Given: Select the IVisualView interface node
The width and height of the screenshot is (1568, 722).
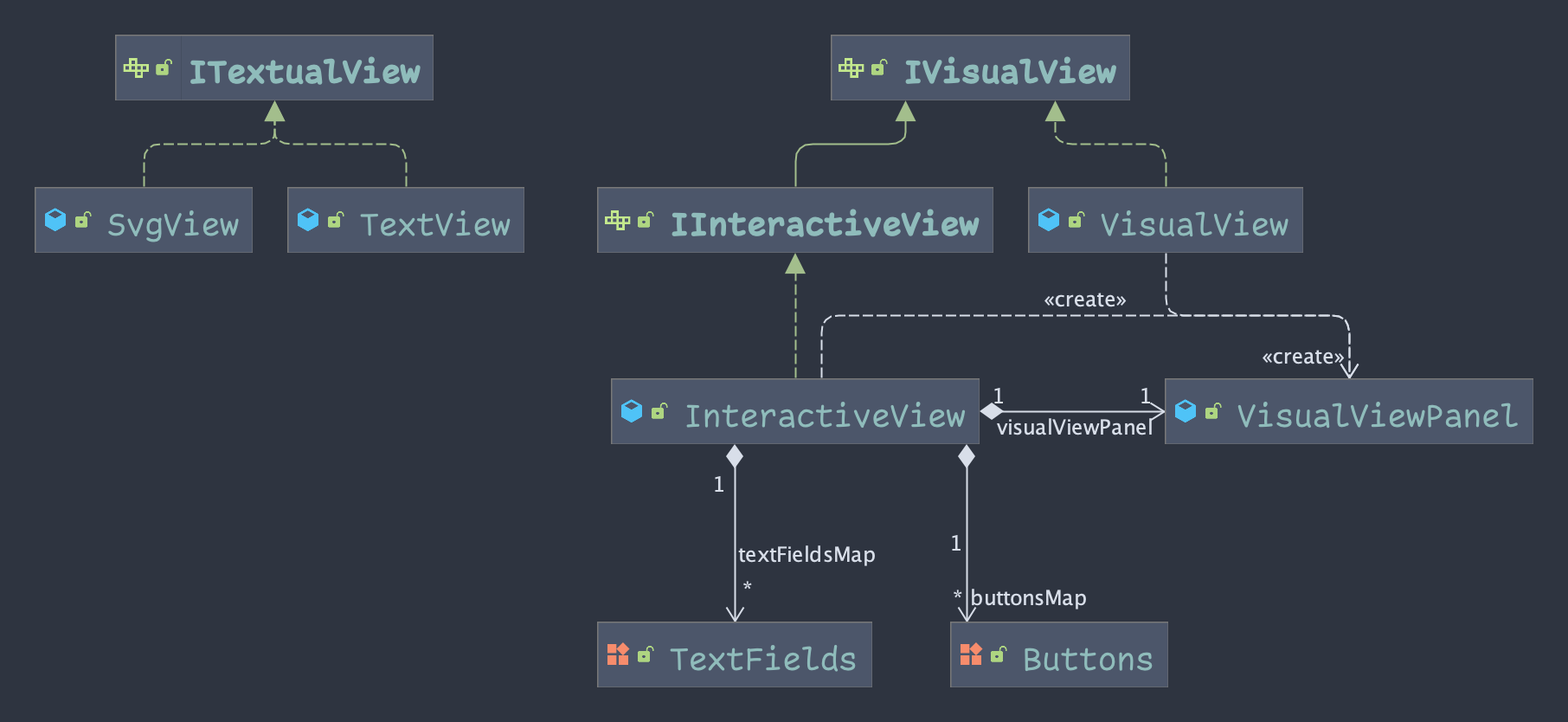Looking at the screenshot, I should [980, 68].
